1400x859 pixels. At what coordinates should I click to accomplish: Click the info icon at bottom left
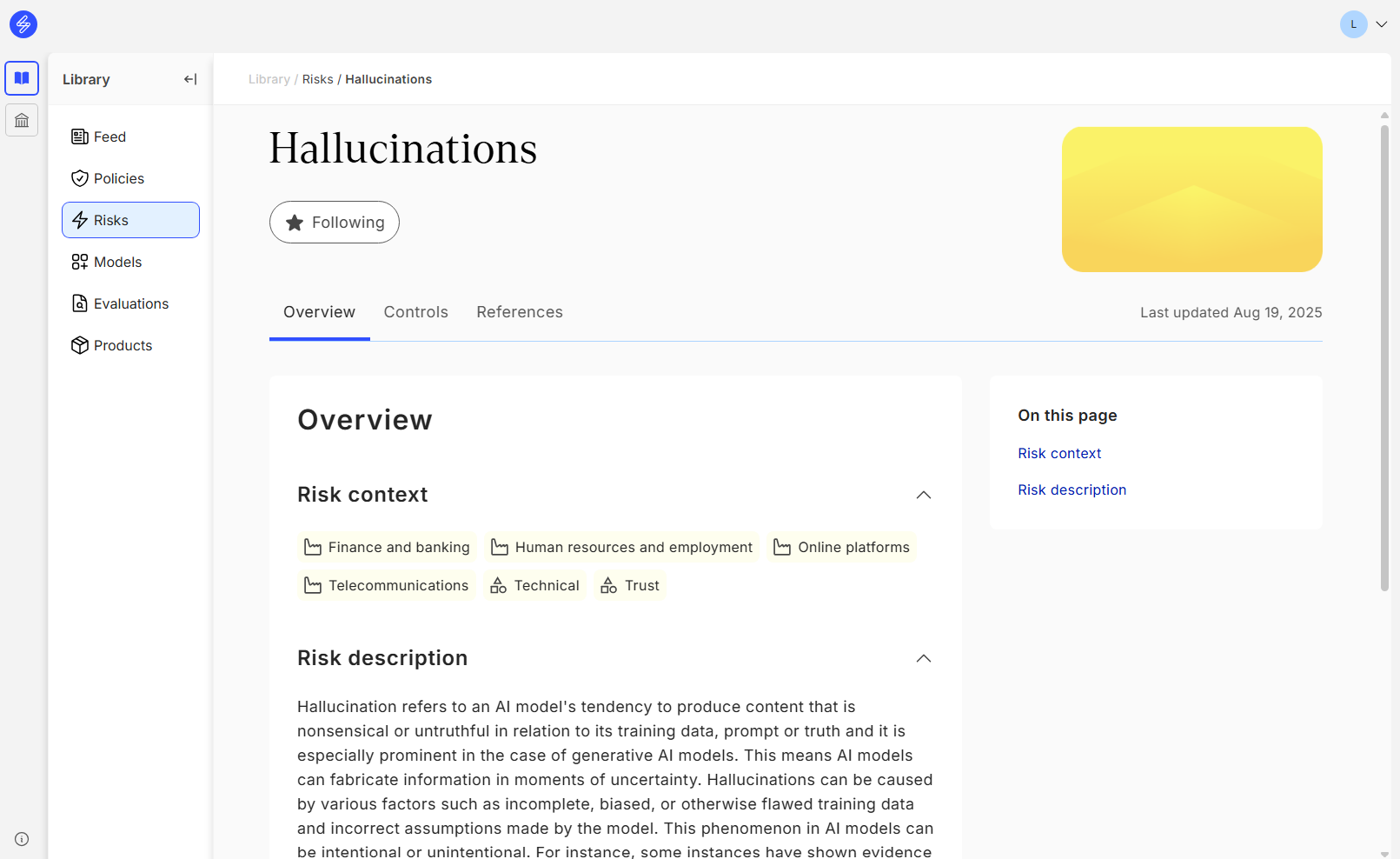22,839
